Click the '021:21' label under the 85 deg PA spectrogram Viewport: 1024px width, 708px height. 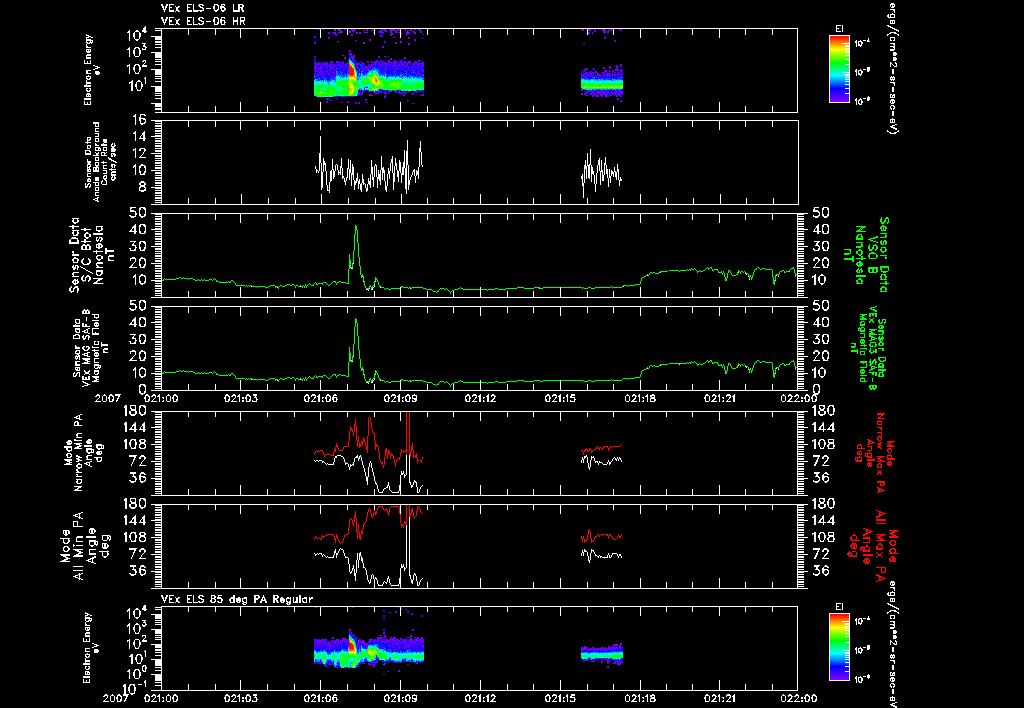pyautogui.click(x=720, y=698)
